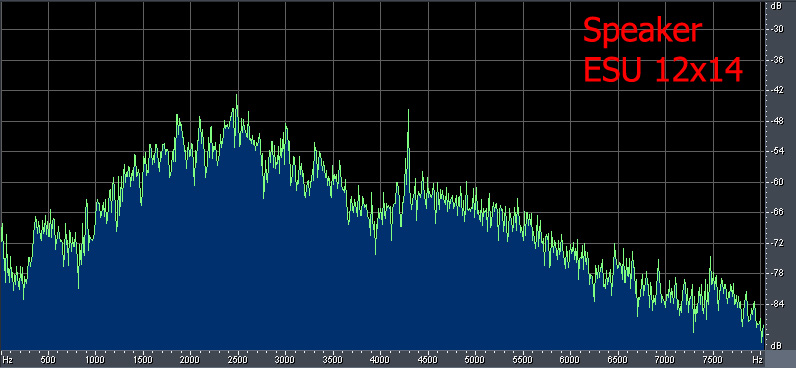Click the 7000 frequency axis label
The image size is (796, 368).
665,360
